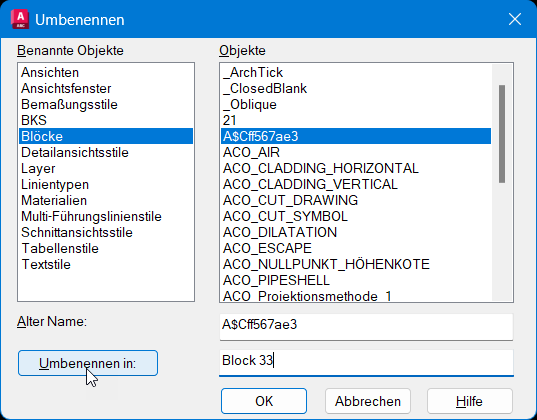
Task: Close the Umbenennen dialog
Action: pyautogui.click(x=515, y=20)
